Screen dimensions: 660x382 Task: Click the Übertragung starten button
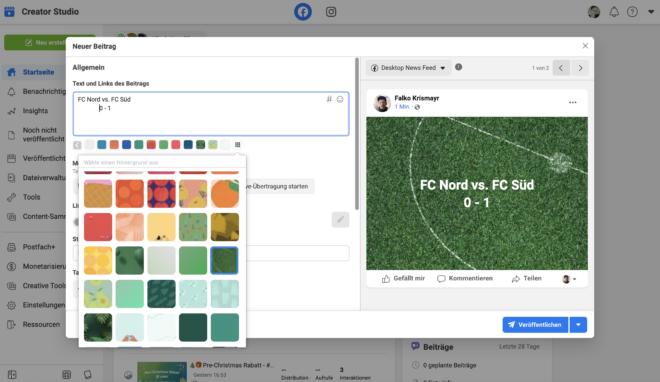point(280,186)
